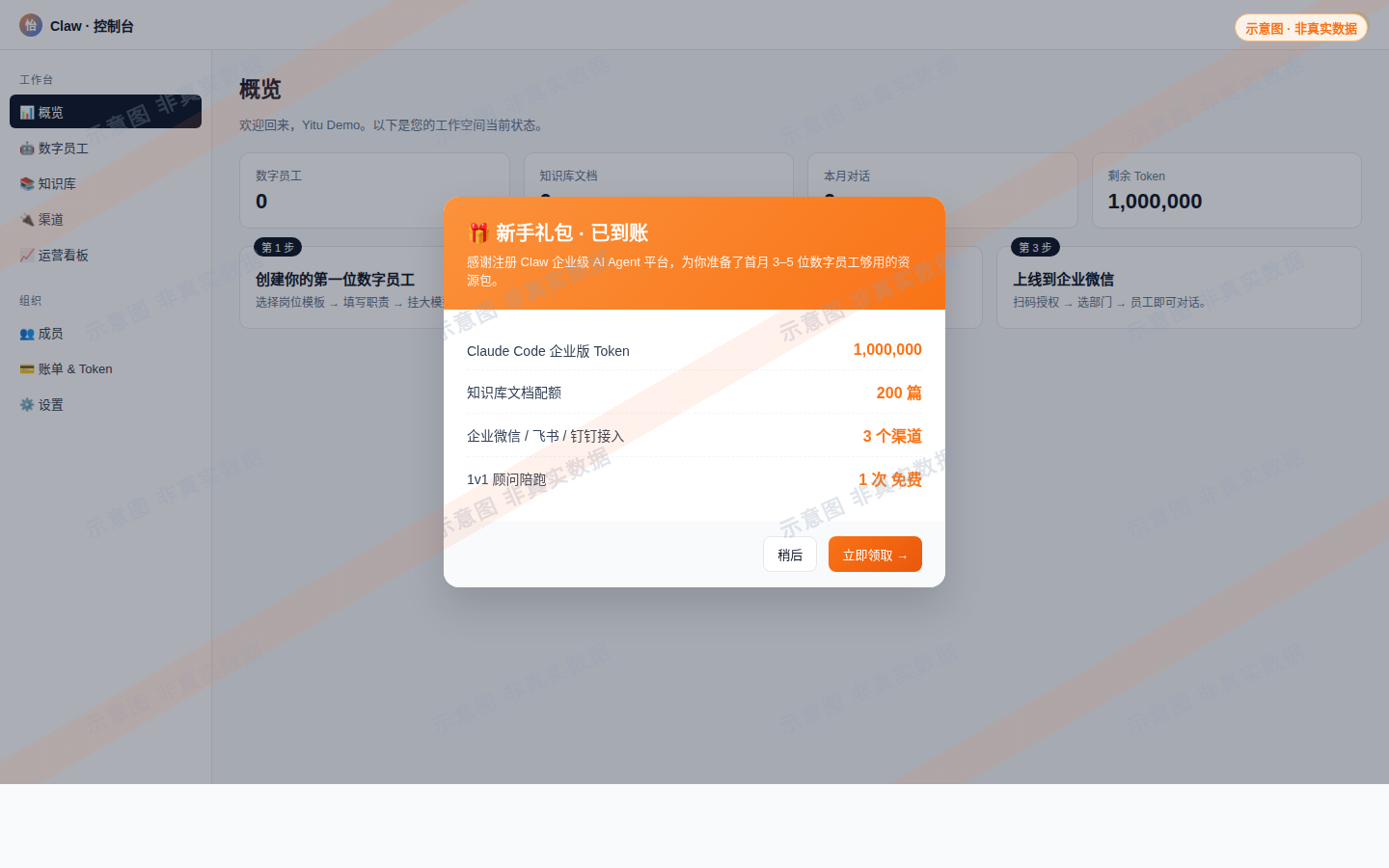Click 稍后 to dismiss the gift dialog

click(x=790, y=555)
